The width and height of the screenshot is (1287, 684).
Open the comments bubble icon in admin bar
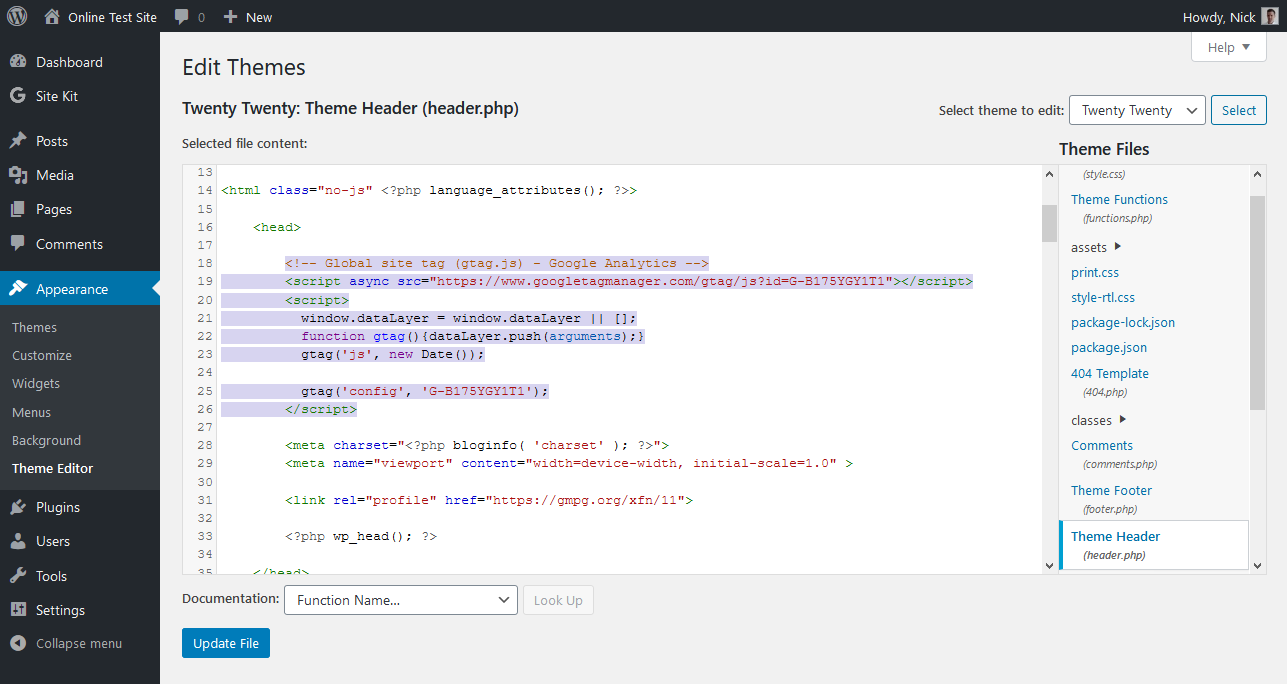[x=181, y=17]
